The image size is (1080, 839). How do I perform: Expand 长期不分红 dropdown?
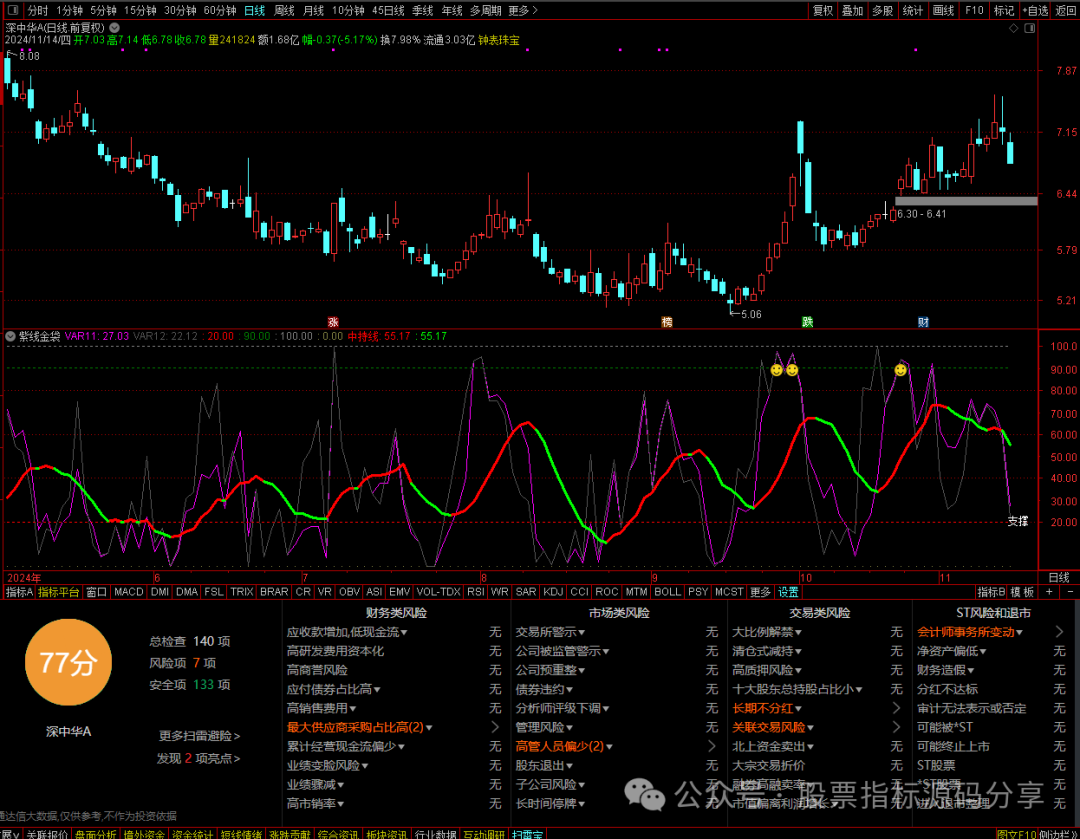coord(798,708)
